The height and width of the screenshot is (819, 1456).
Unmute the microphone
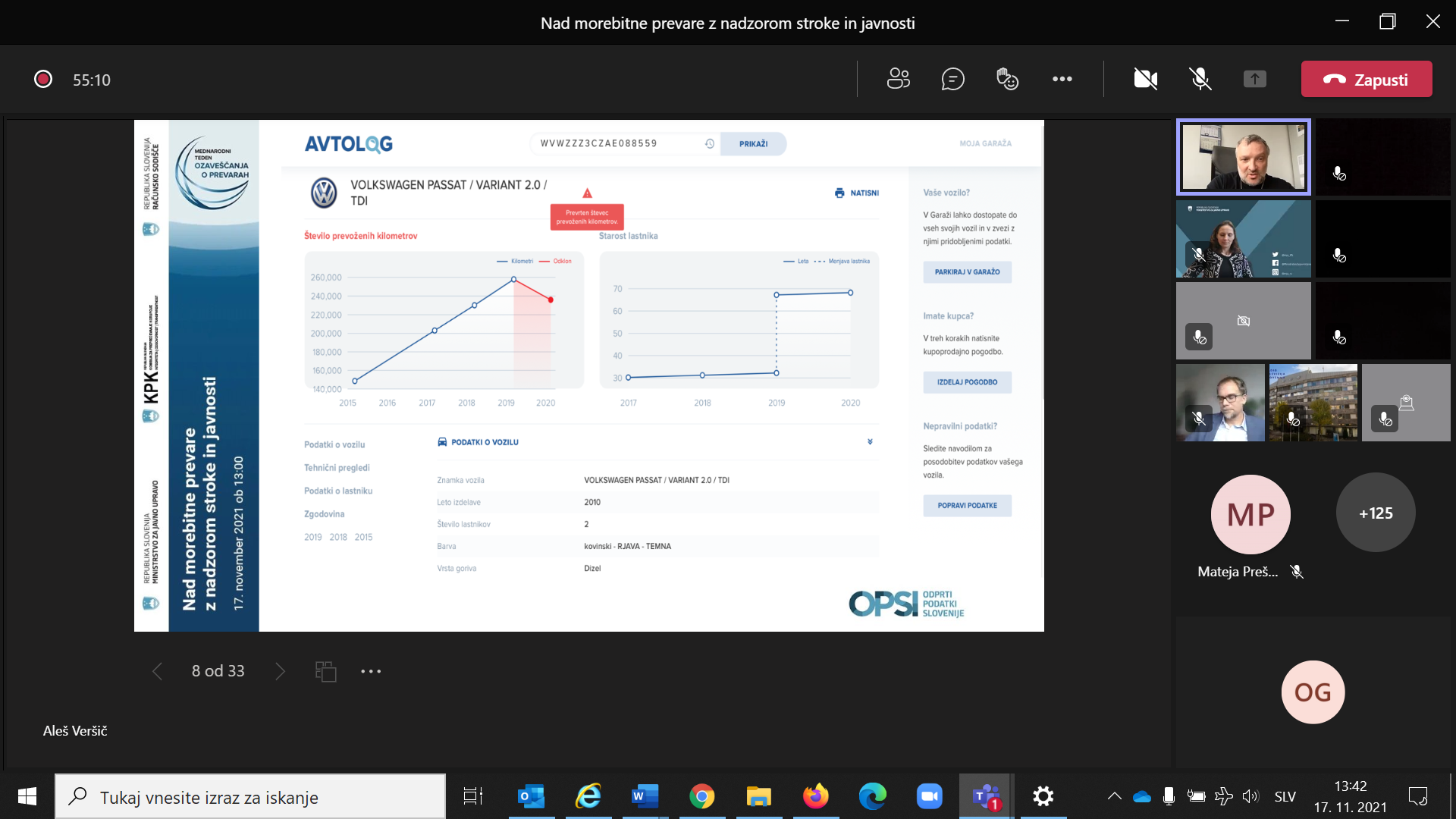click(x=1200, y=79)
